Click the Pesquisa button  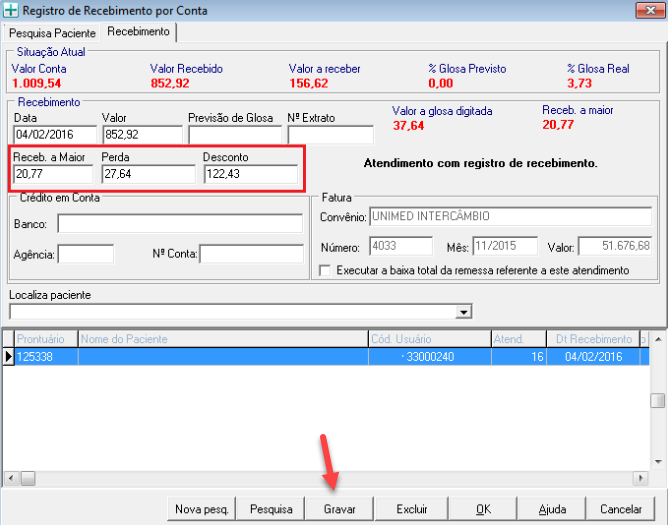coord(271,509)
